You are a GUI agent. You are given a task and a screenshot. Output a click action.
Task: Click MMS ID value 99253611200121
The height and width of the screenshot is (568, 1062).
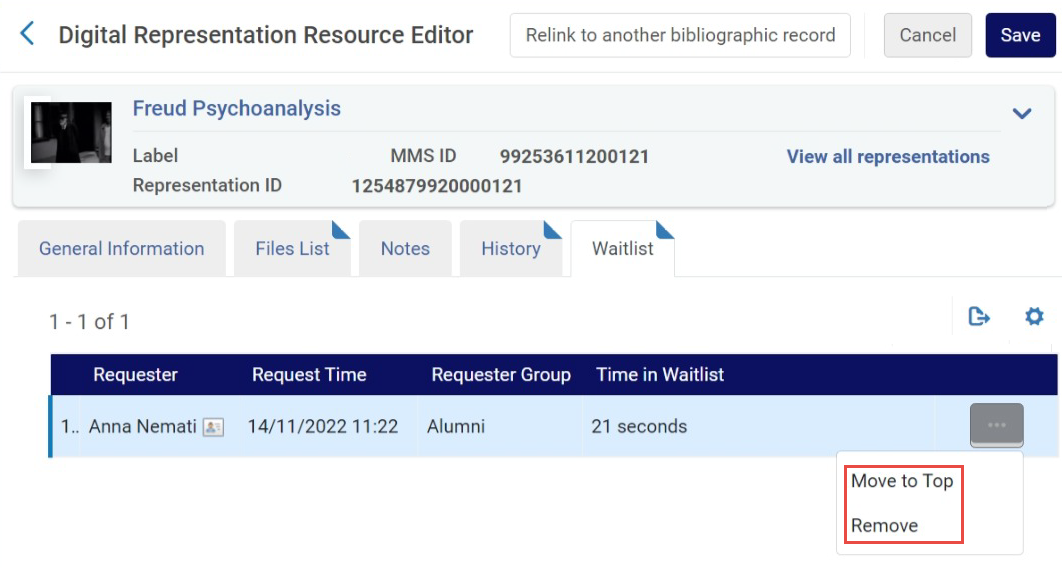pyautogui.click(x=574, y=156)
